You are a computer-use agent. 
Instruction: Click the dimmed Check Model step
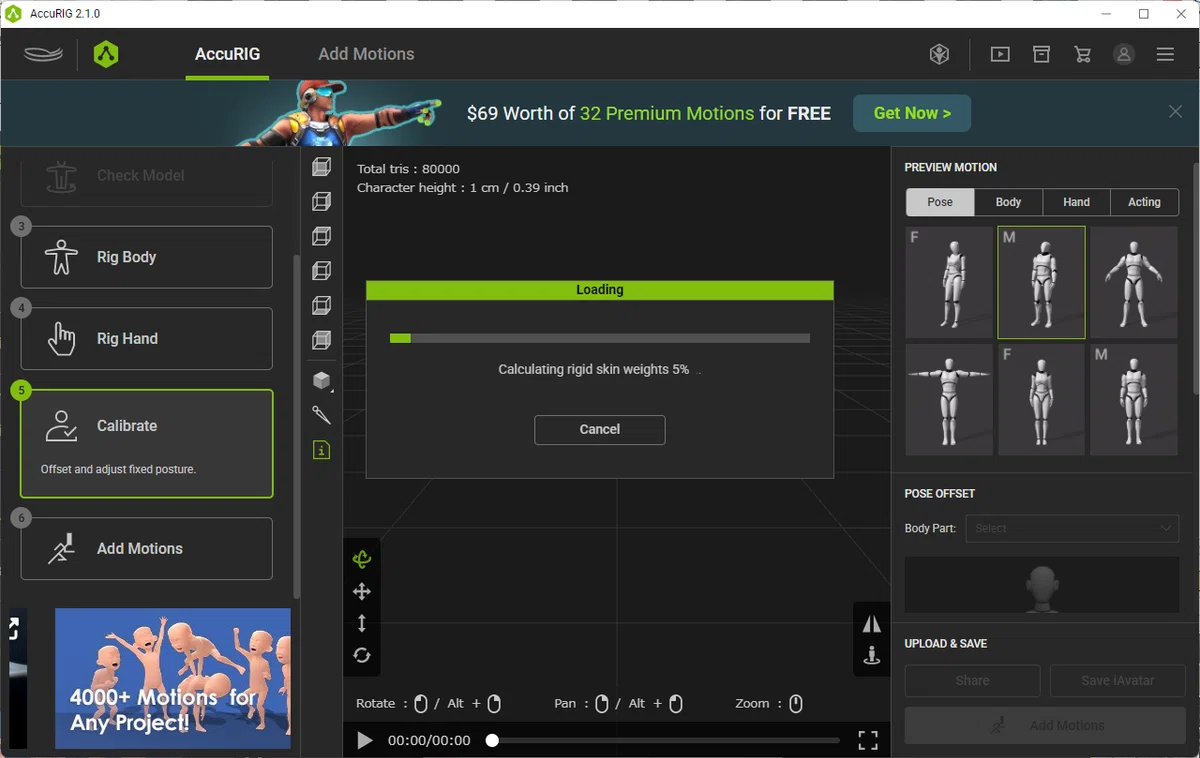click(147, 178)
